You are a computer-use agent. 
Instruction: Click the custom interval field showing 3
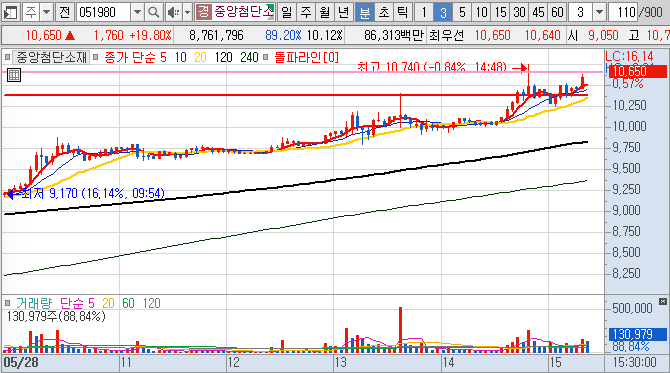581,12
